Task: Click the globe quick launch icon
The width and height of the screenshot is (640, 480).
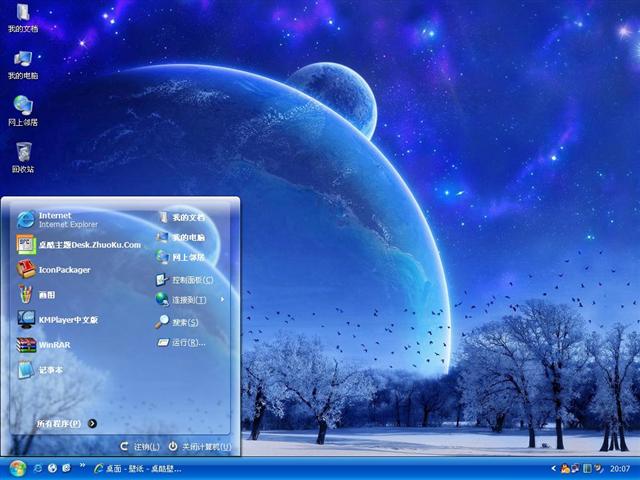Action: coord(52,468)
